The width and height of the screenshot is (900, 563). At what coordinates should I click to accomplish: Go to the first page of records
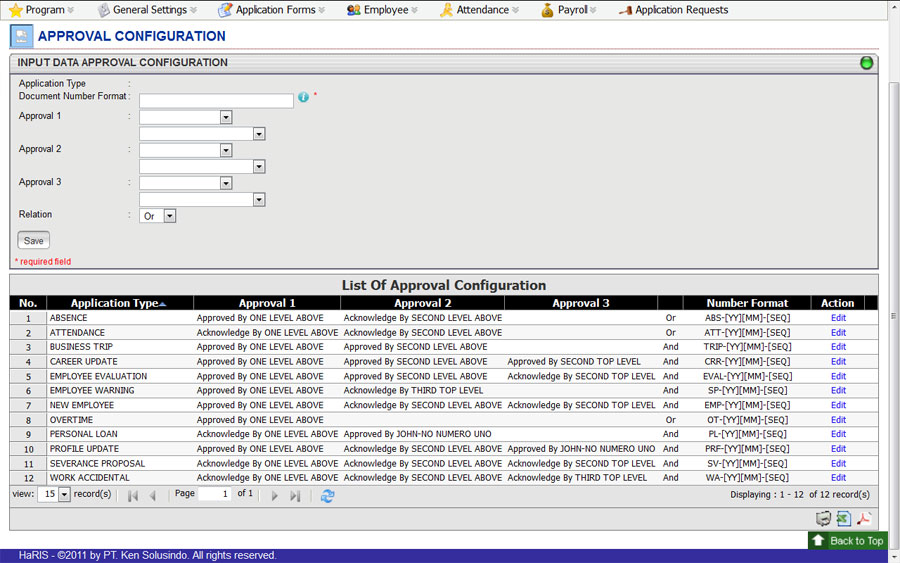click(x=133, y=495)
